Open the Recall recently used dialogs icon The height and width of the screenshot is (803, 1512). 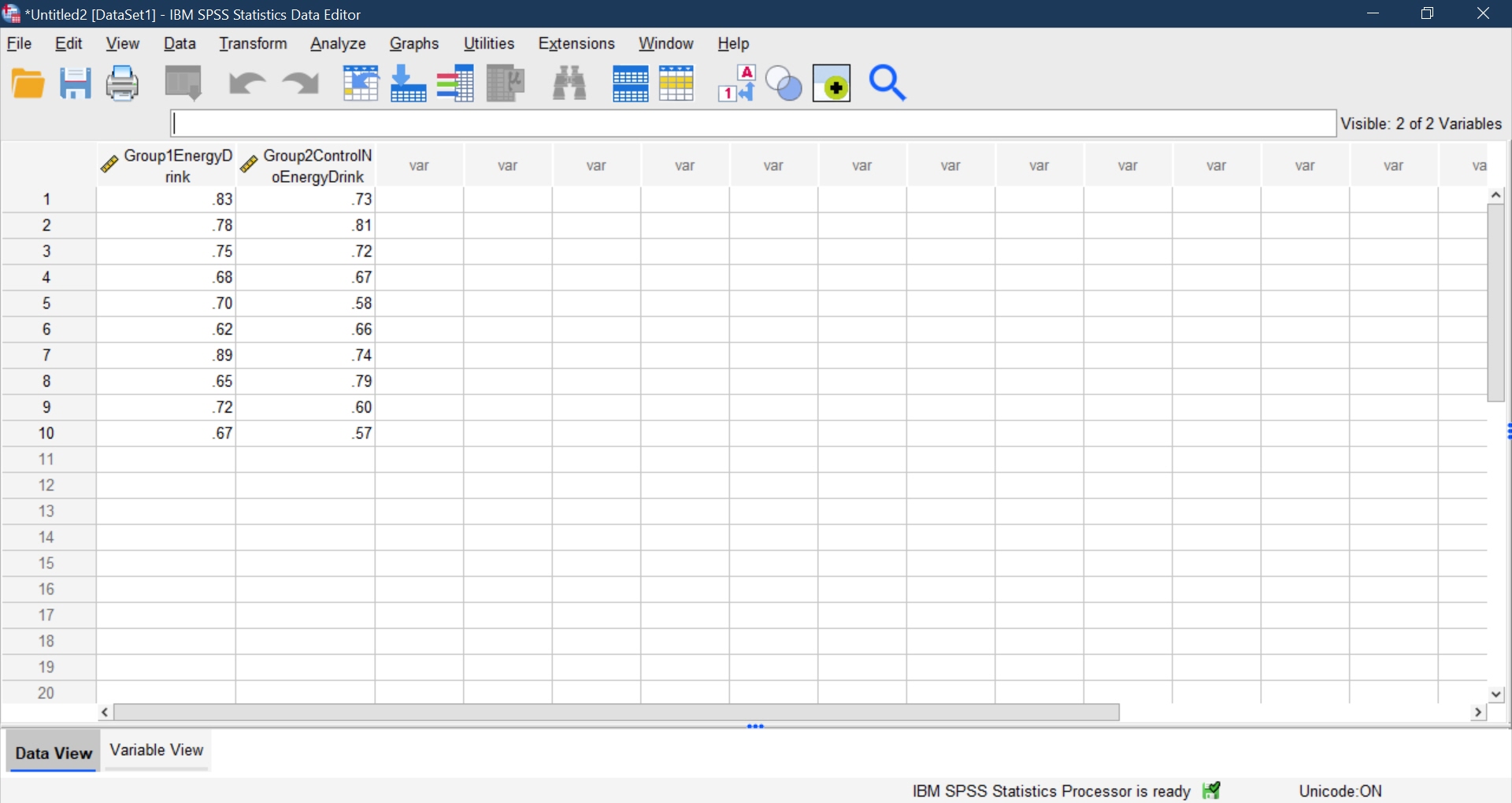click(184, 83)
